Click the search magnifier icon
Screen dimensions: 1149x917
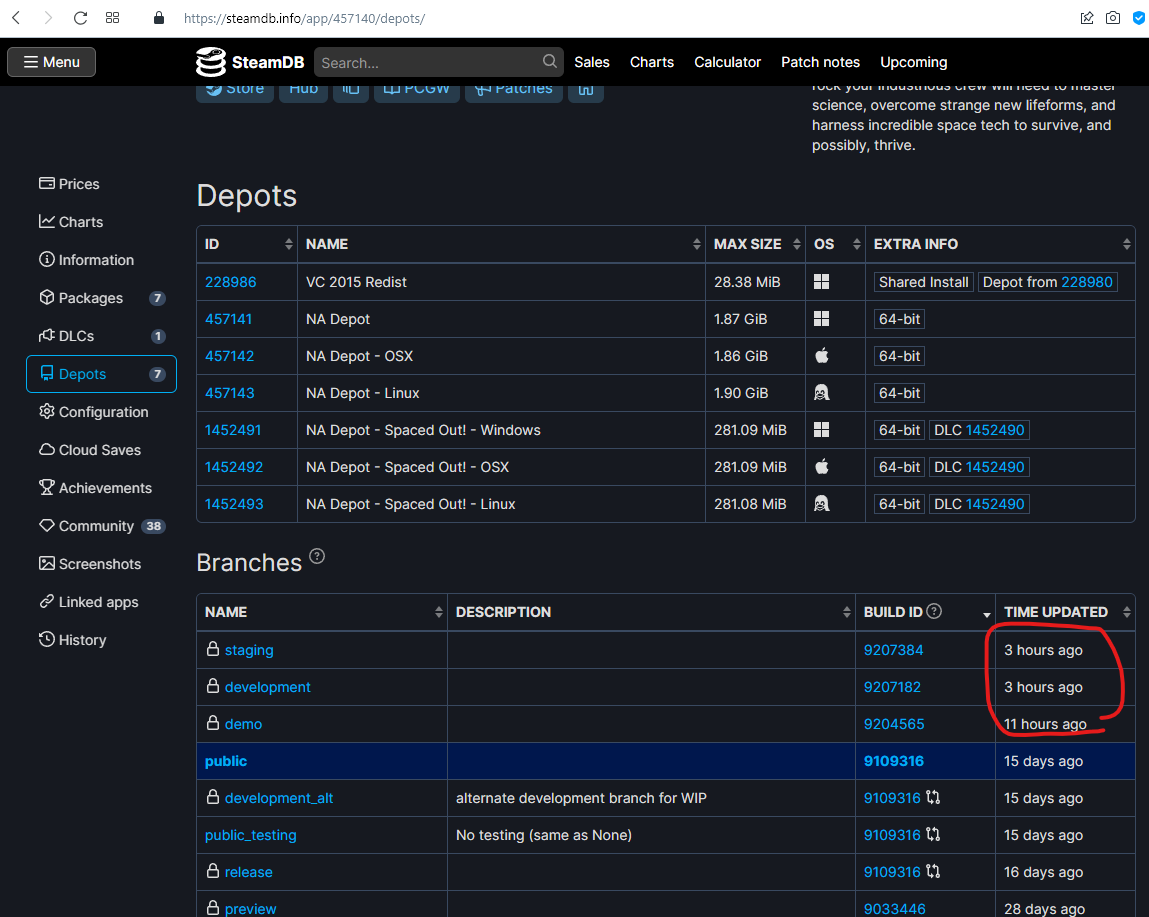[550, 62]
